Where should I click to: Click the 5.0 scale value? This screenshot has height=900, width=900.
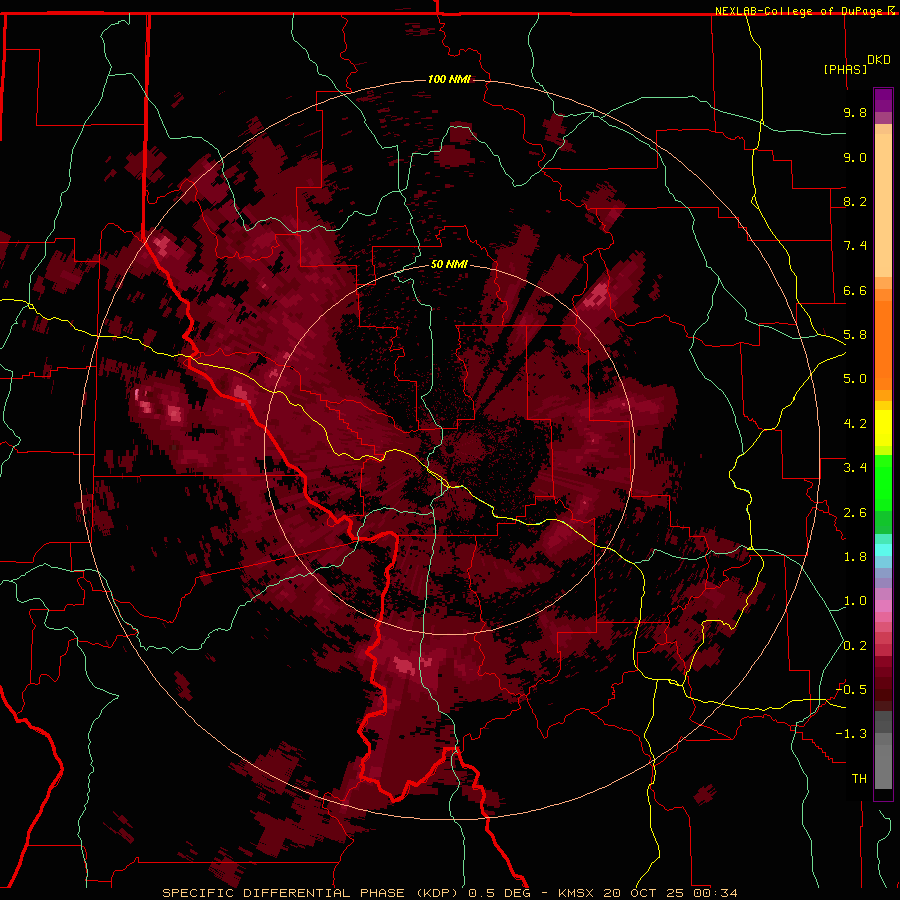[855, 379]
